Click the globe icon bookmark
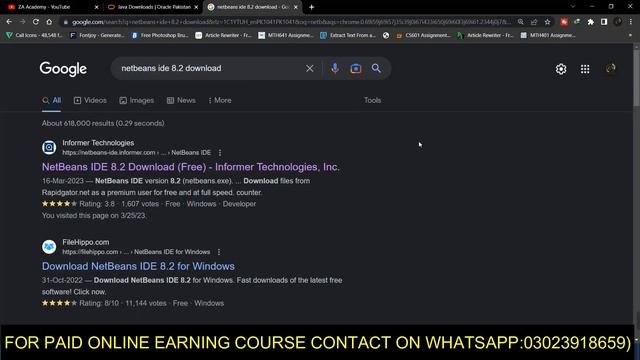Viewport: 640px width, 360px height. (x=386, y=36)
